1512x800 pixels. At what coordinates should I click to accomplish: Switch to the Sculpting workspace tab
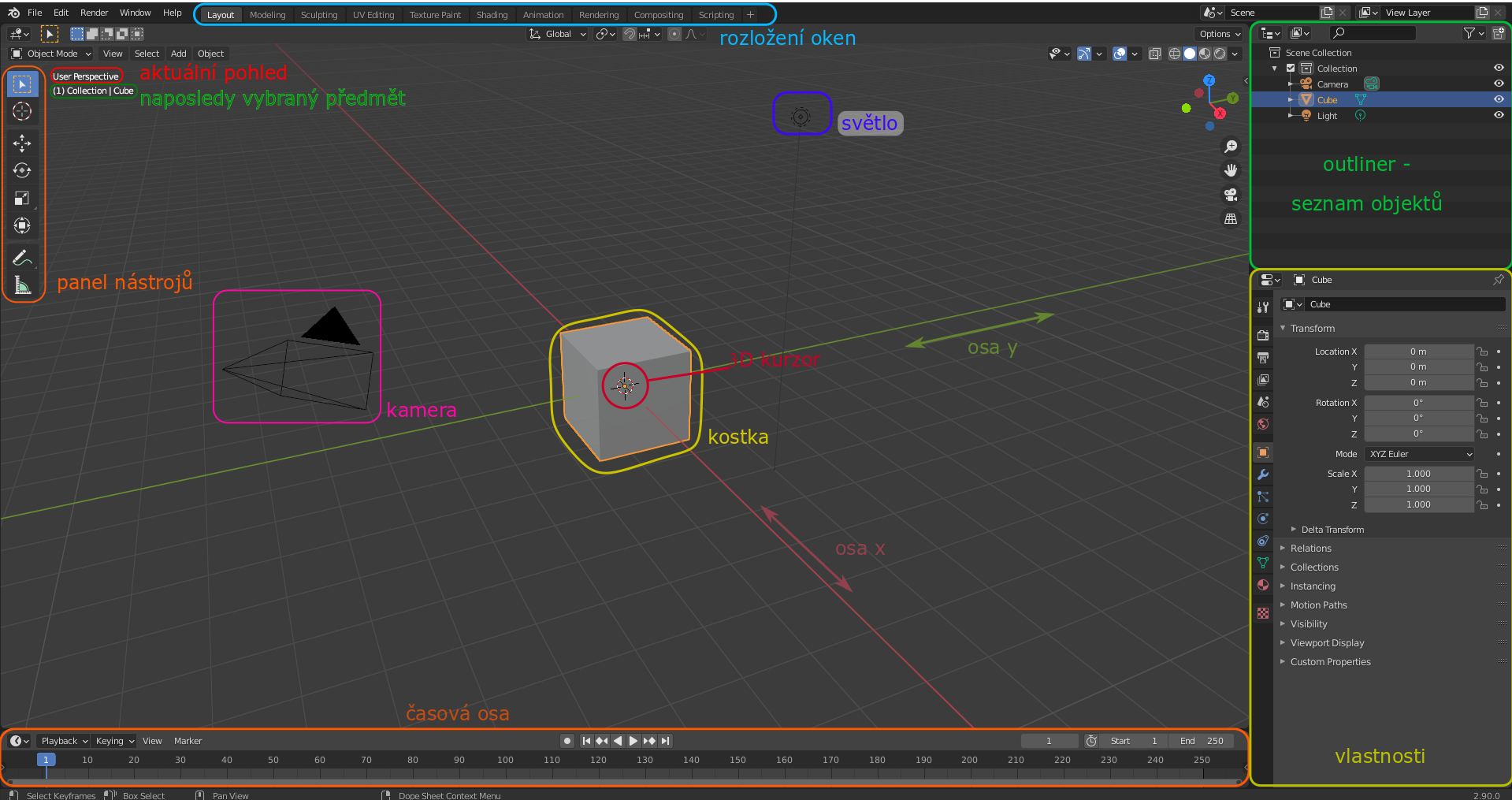point(318,15)
